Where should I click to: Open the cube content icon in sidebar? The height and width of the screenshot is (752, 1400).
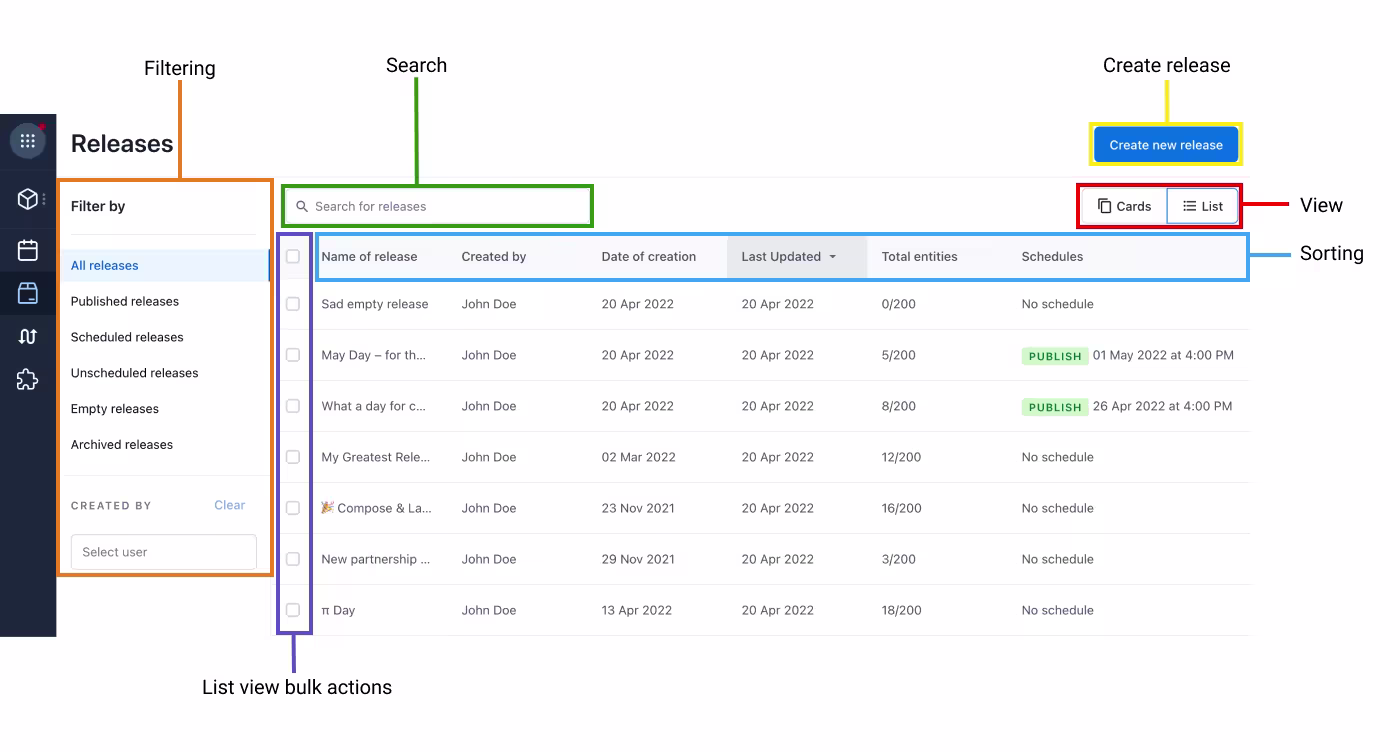28,199
